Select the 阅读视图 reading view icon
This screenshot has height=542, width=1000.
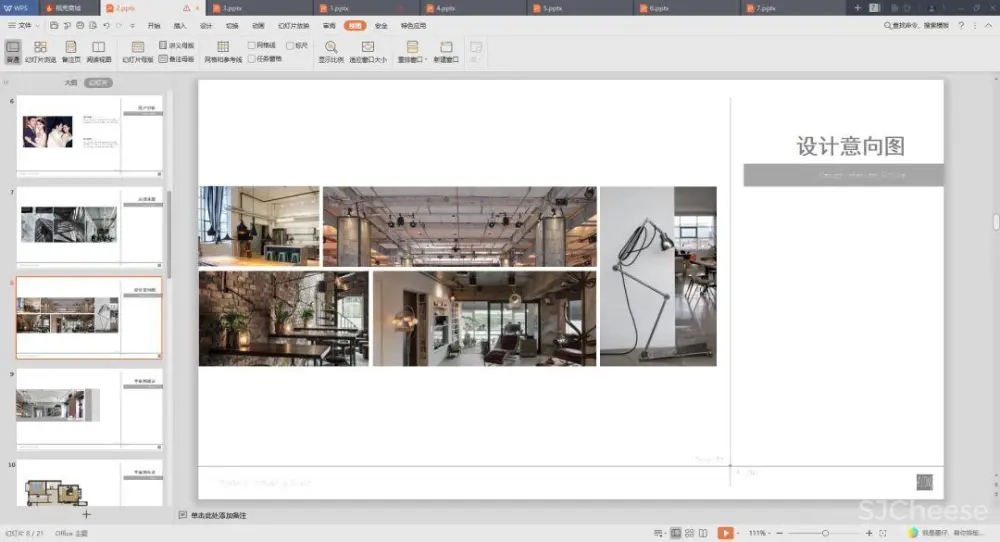tap(98, 50)
